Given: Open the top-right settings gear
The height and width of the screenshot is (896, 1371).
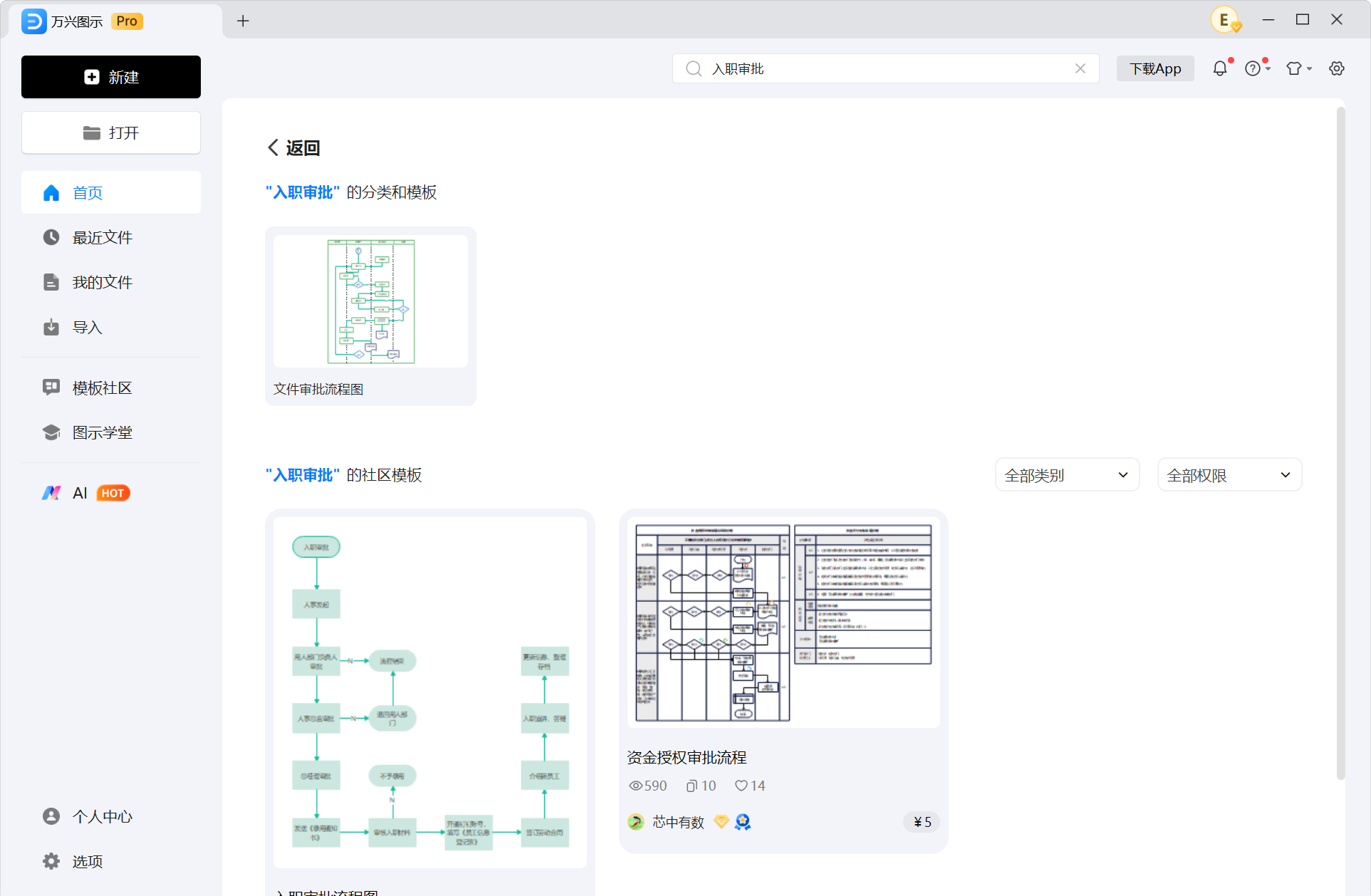Looking at the screenshot, I should tap(1337, 68).
